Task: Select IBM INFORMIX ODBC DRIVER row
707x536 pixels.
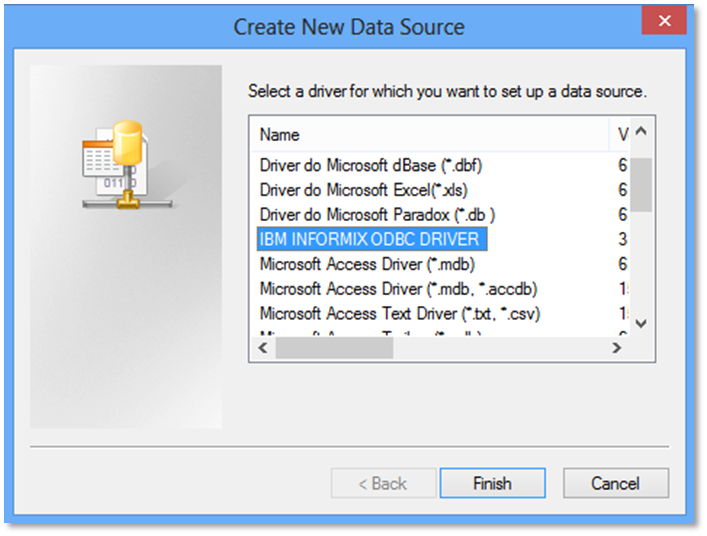Action: tap(372, 239)
